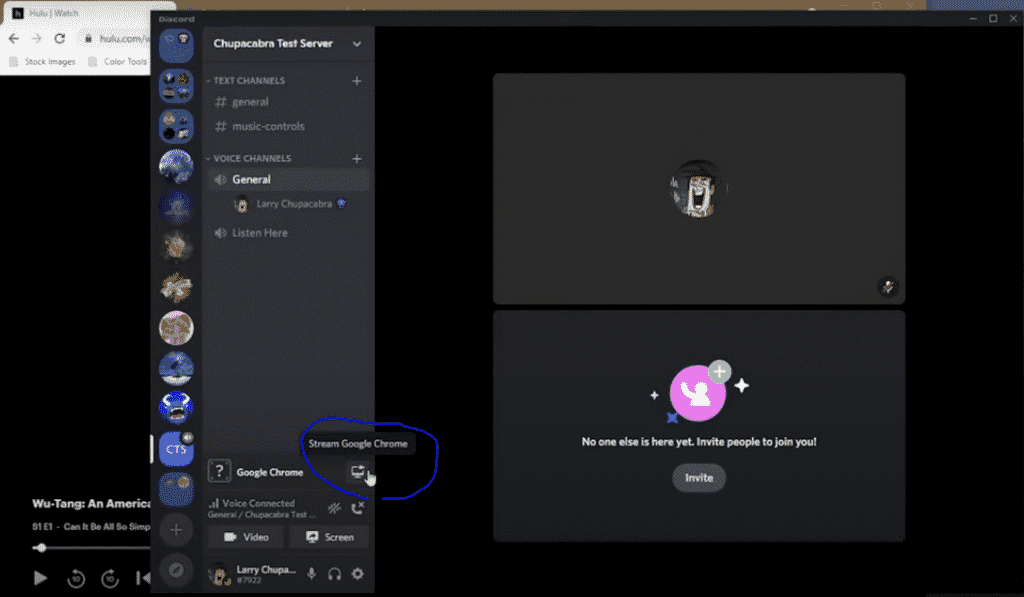This screenshot has width=1024, height=597.
Task: Click the rewind 10 seconds icon in Hulu
Action: pyautogui.click(x=76, y=579)
